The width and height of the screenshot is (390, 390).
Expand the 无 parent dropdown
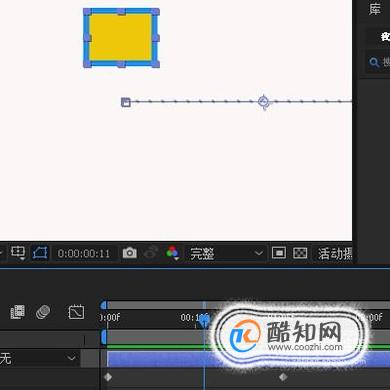[x=39, y=358]
